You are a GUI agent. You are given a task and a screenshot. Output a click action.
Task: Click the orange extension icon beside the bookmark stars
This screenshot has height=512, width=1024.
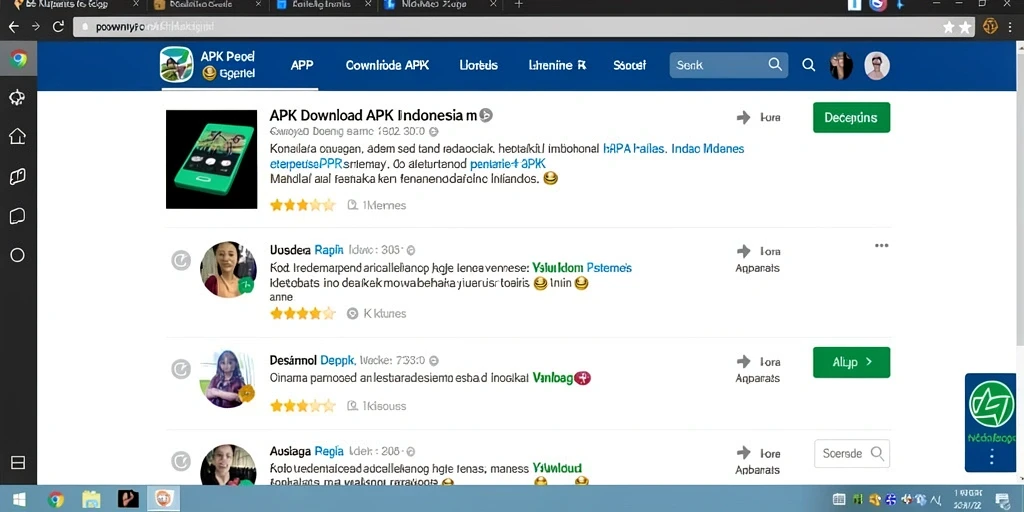coord(991,27)
